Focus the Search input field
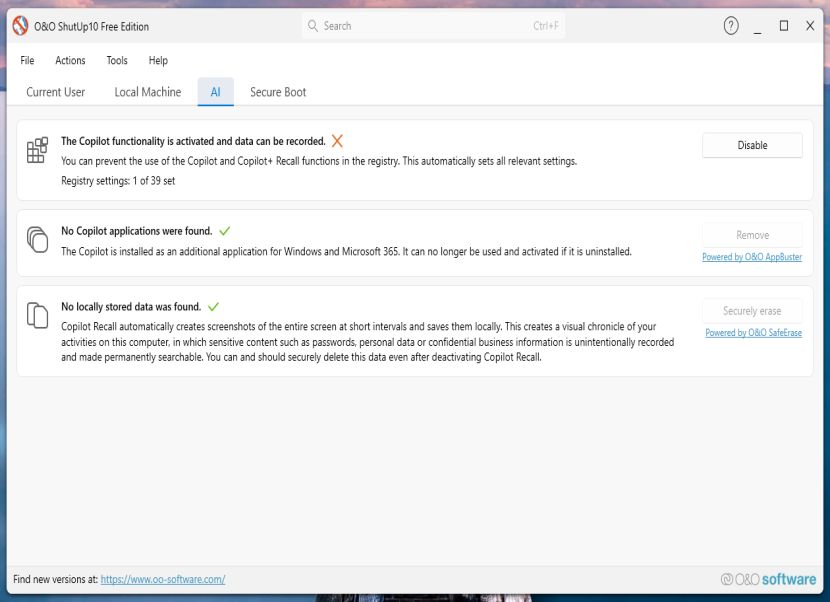This screenshot has width=830, height=602. pos(434,25)
